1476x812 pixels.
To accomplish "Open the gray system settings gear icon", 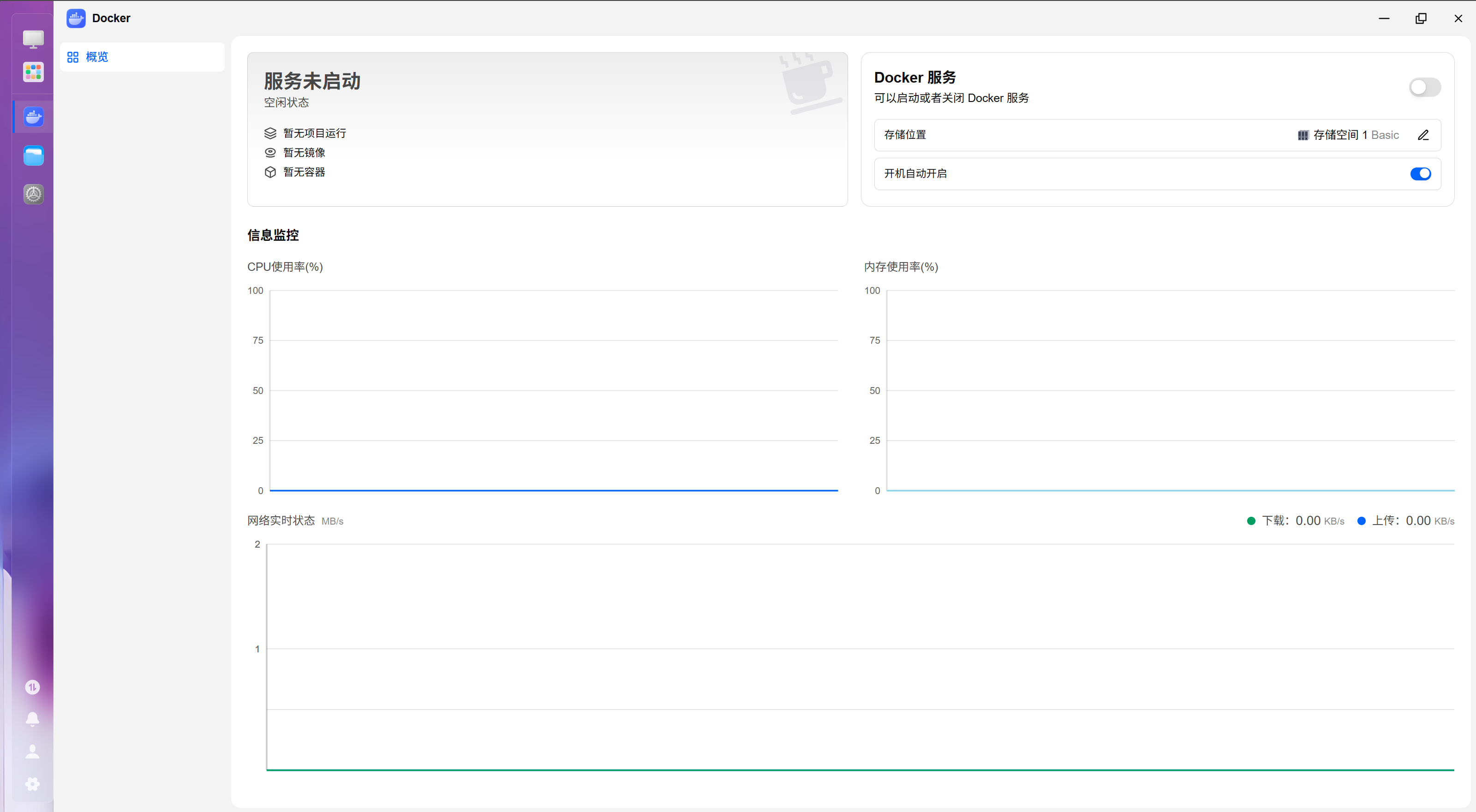I will coord(33,194).
